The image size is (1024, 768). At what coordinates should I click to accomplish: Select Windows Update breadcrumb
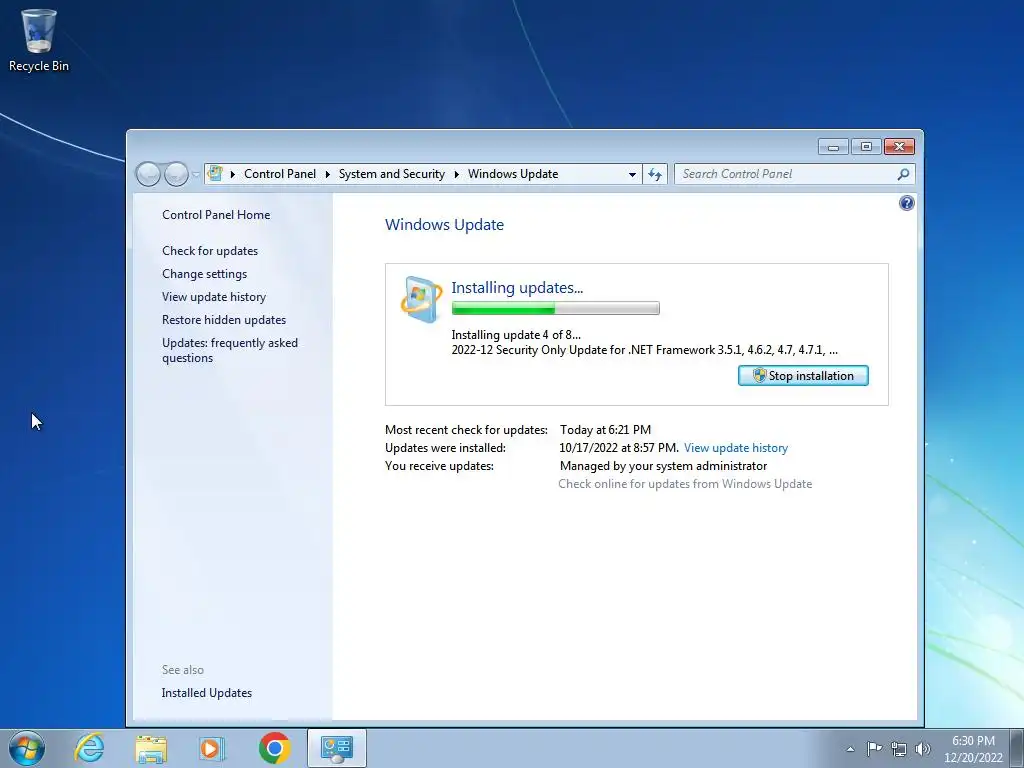[513, 174]
